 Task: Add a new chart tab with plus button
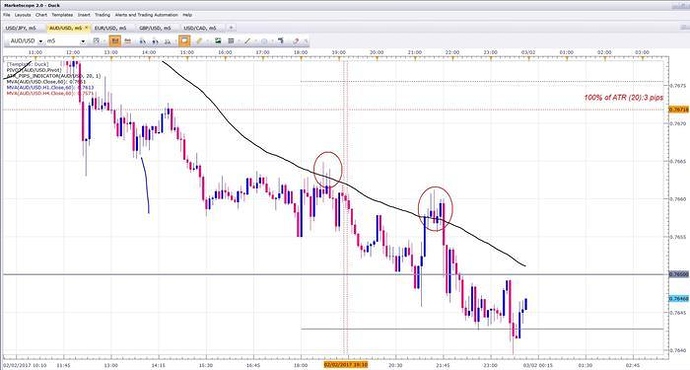[231, 28]
